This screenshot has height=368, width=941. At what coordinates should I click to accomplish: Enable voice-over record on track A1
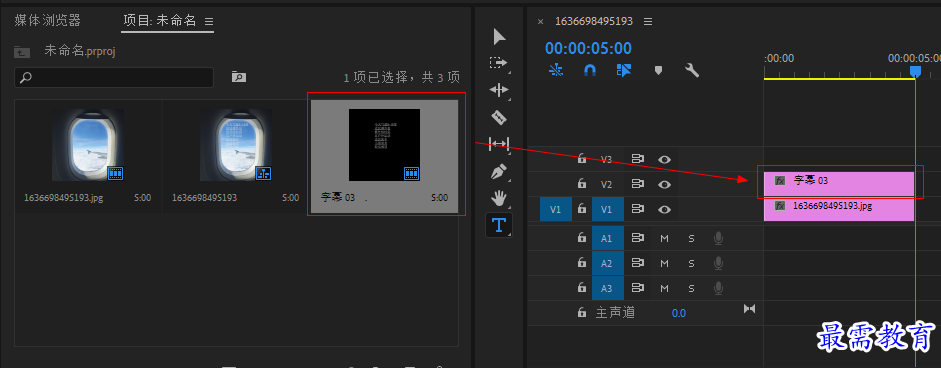pos(718,238)
